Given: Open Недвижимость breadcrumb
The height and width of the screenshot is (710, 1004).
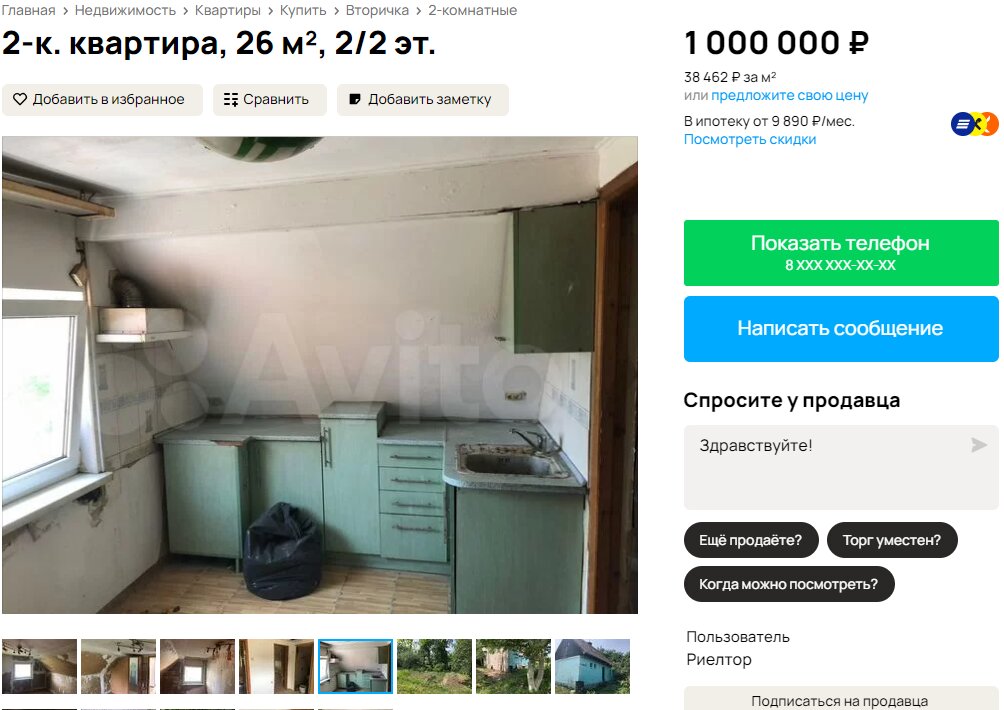Looking at the screenshot, I should pos(126,10).
